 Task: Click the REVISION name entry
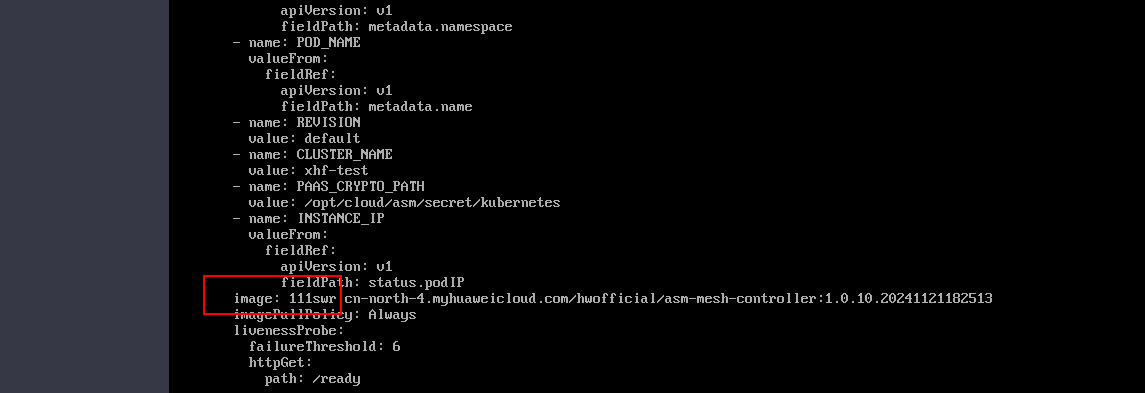pyautogui.click(x=296, y=123)
